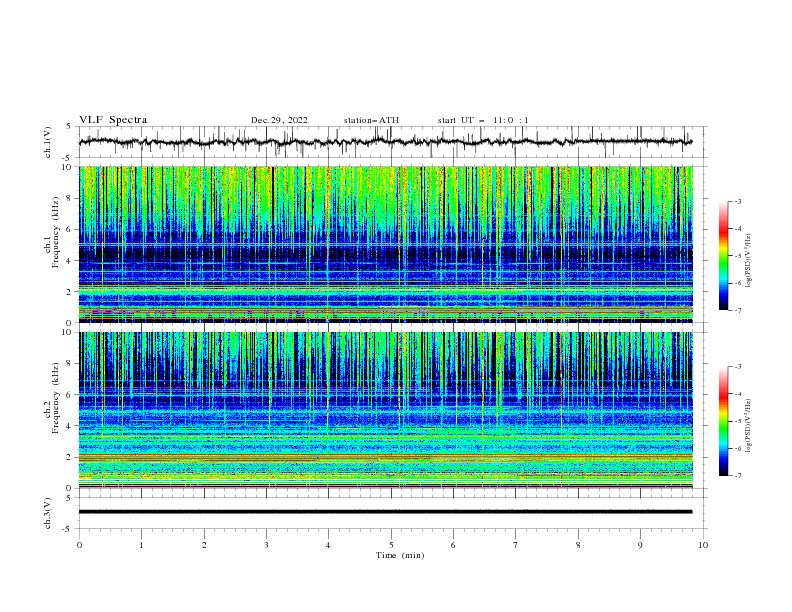Click the 'start UT = 11:0 :1' text
Viewport: 792px width, 612px height.
tap(483, 120)
